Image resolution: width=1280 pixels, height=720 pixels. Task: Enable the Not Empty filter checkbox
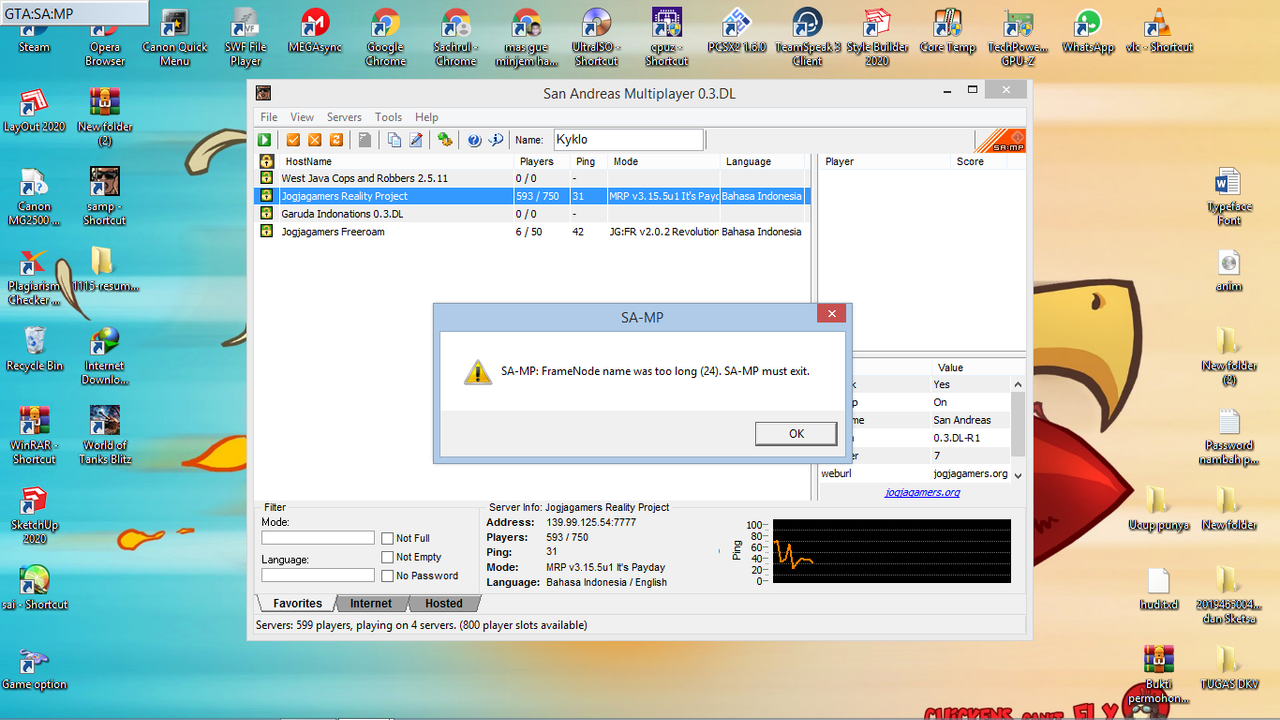coord(388,557)
